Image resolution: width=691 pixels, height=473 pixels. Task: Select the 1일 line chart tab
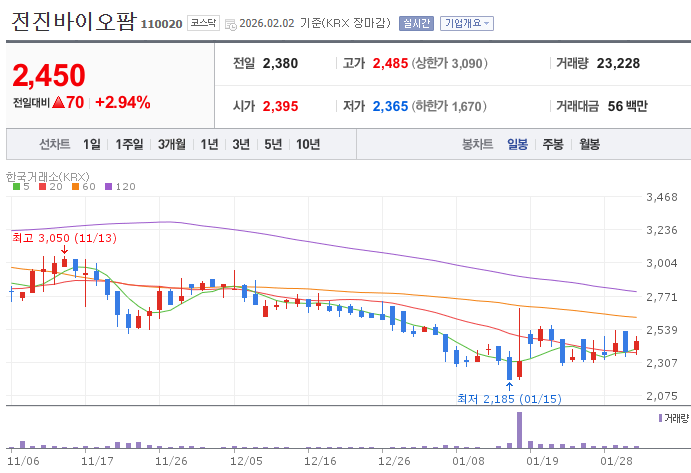click(92, 144)
